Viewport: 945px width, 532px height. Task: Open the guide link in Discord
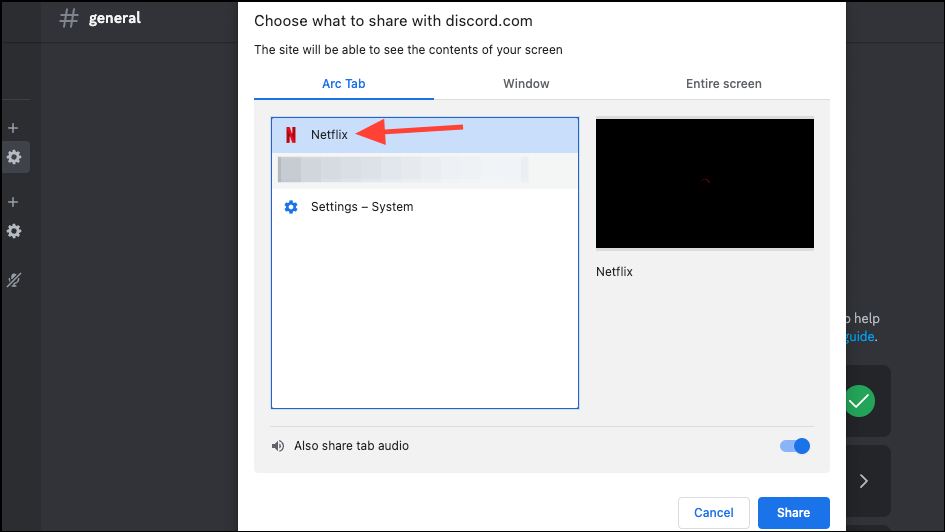[x=860, y=336]
